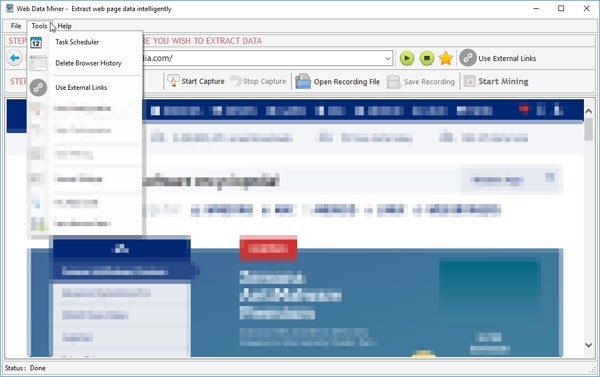Click the Web Data Miner title bar app icon
The width and height of the screenshot is (600, 377).
10,8
